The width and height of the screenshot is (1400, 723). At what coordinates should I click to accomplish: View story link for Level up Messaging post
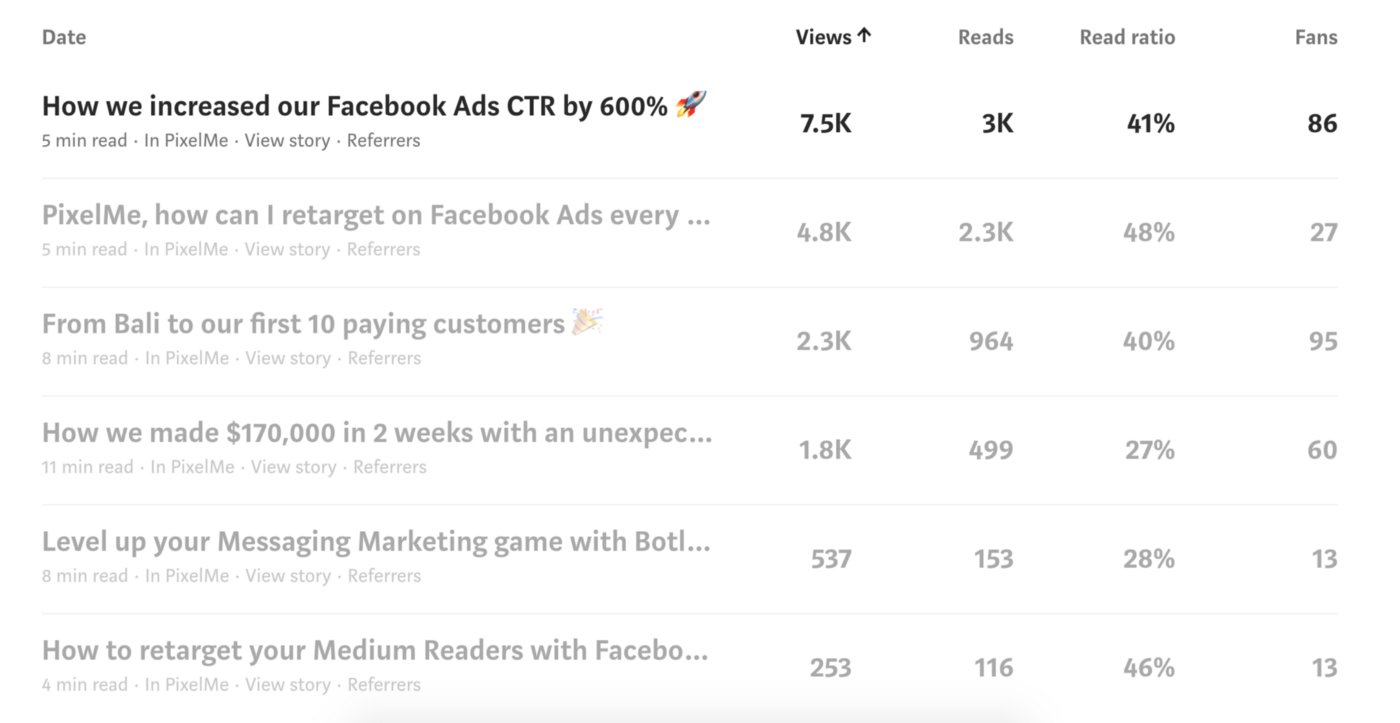click(288, 576)
